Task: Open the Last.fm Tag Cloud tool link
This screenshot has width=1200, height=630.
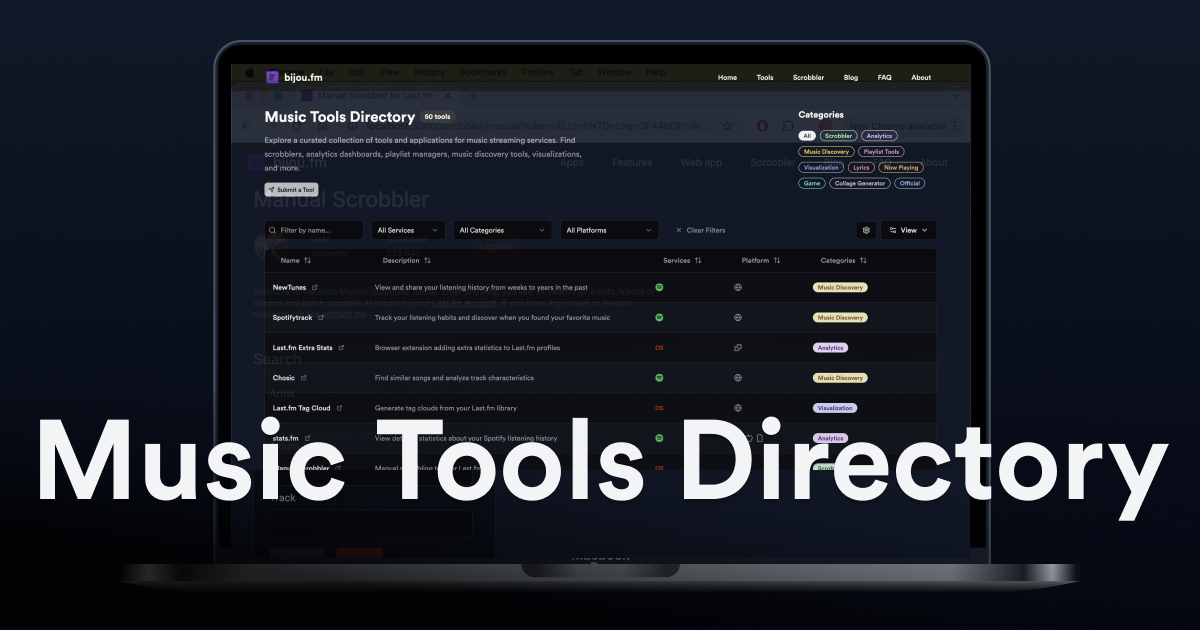Action: (x=302, y=408)
